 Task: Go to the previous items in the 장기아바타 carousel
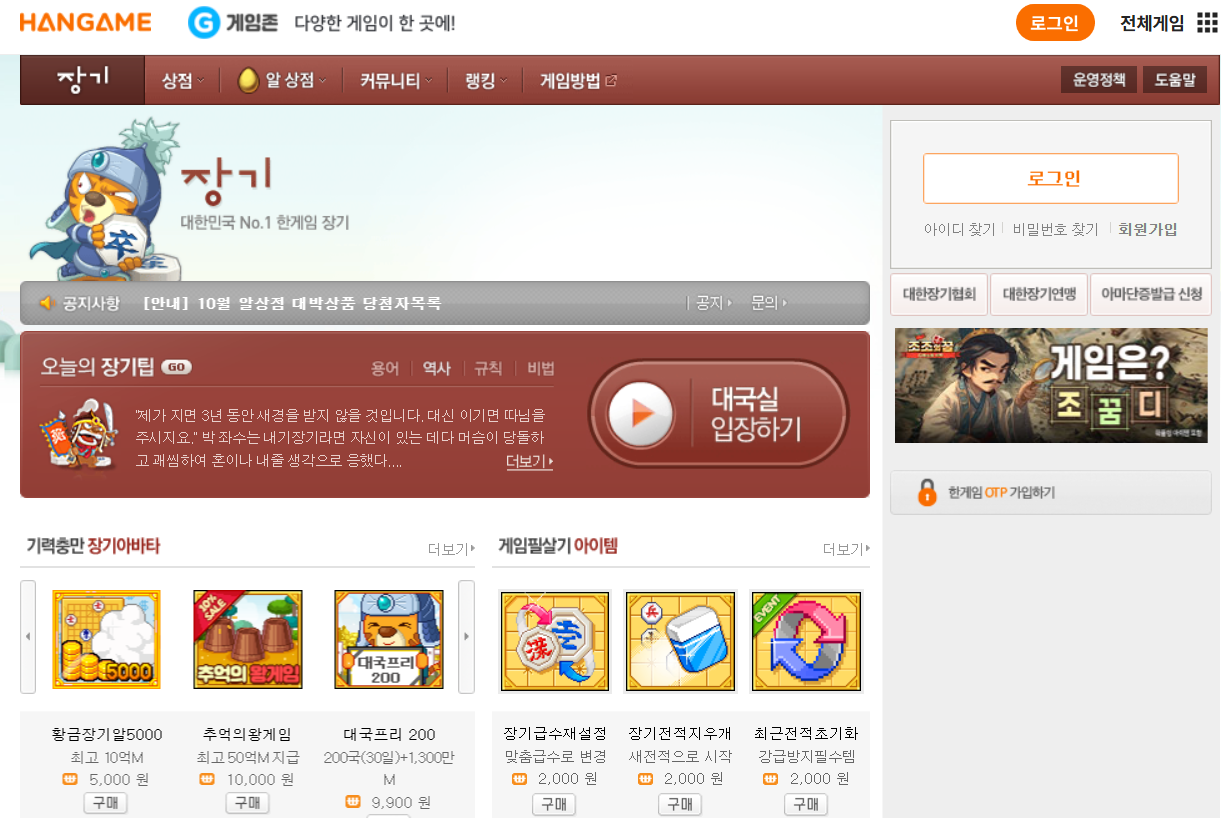pyautogui.click(x=28, y=637)
